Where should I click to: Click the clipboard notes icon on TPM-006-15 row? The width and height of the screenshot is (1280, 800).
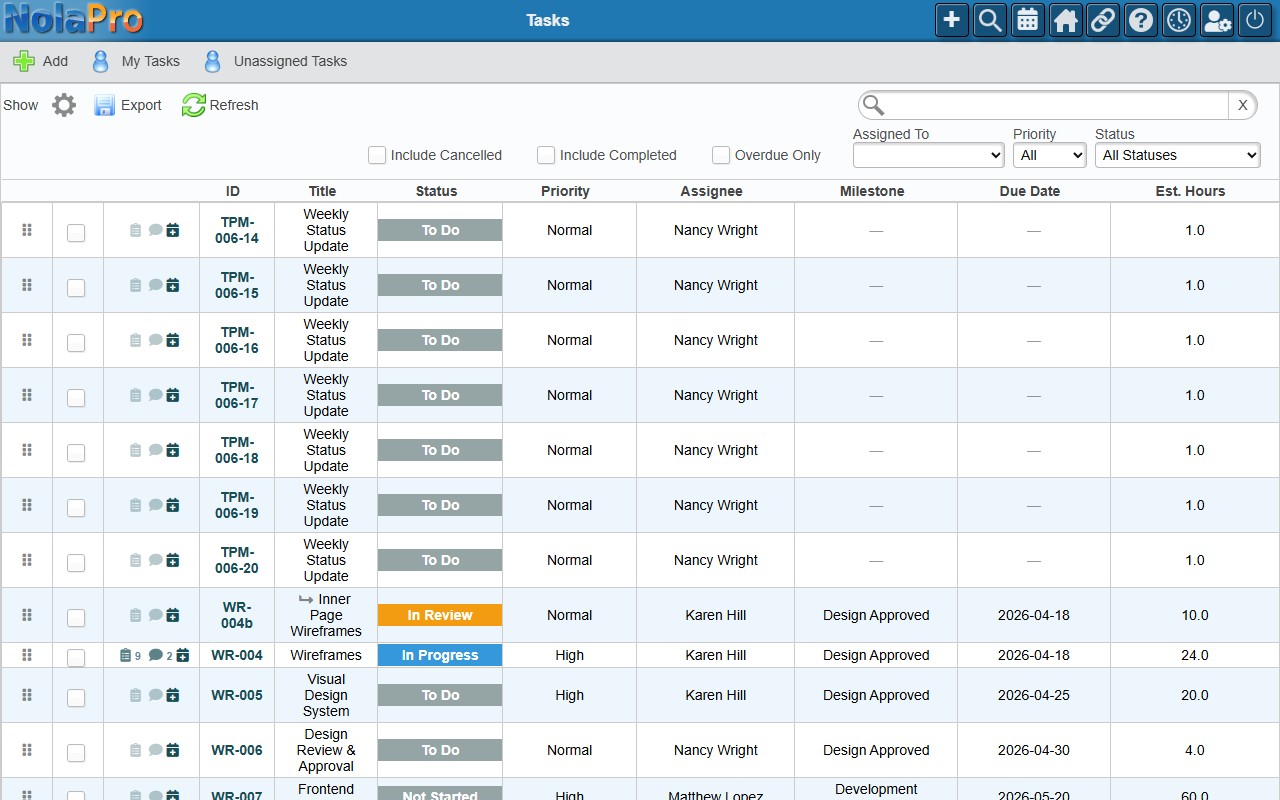pos(136,285)
